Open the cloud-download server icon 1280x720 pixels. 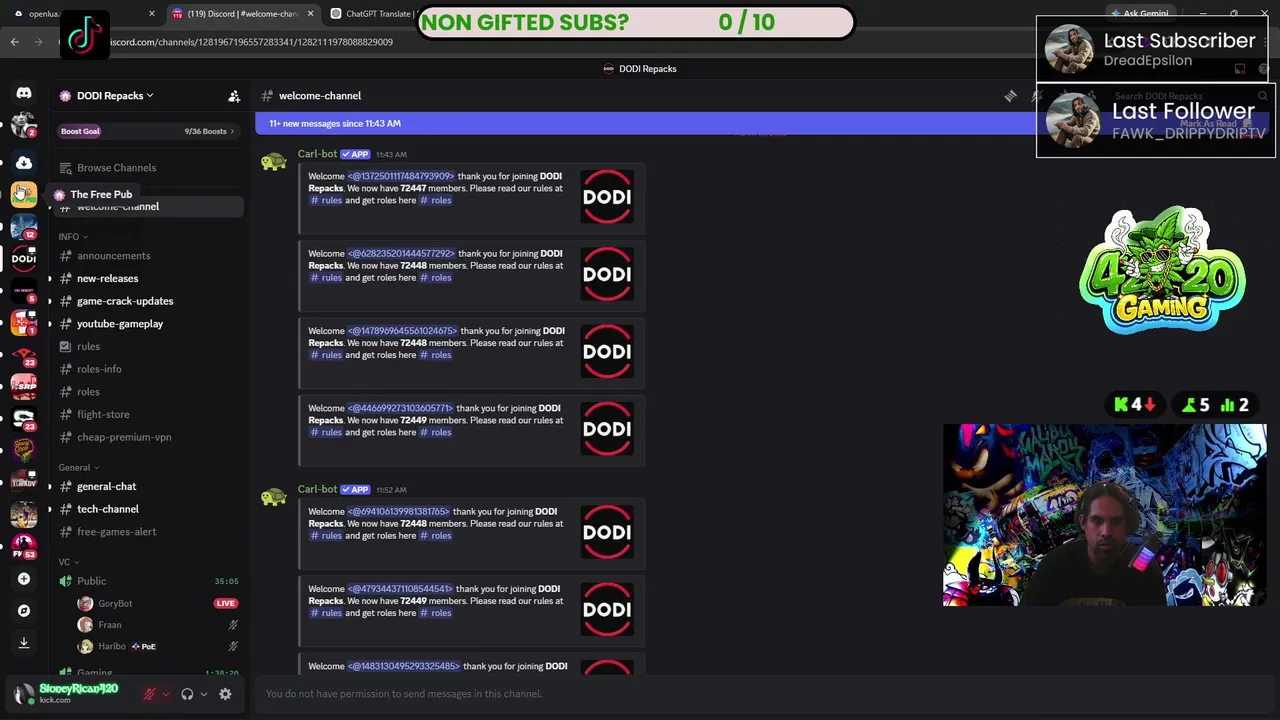(x=24, y=162)
